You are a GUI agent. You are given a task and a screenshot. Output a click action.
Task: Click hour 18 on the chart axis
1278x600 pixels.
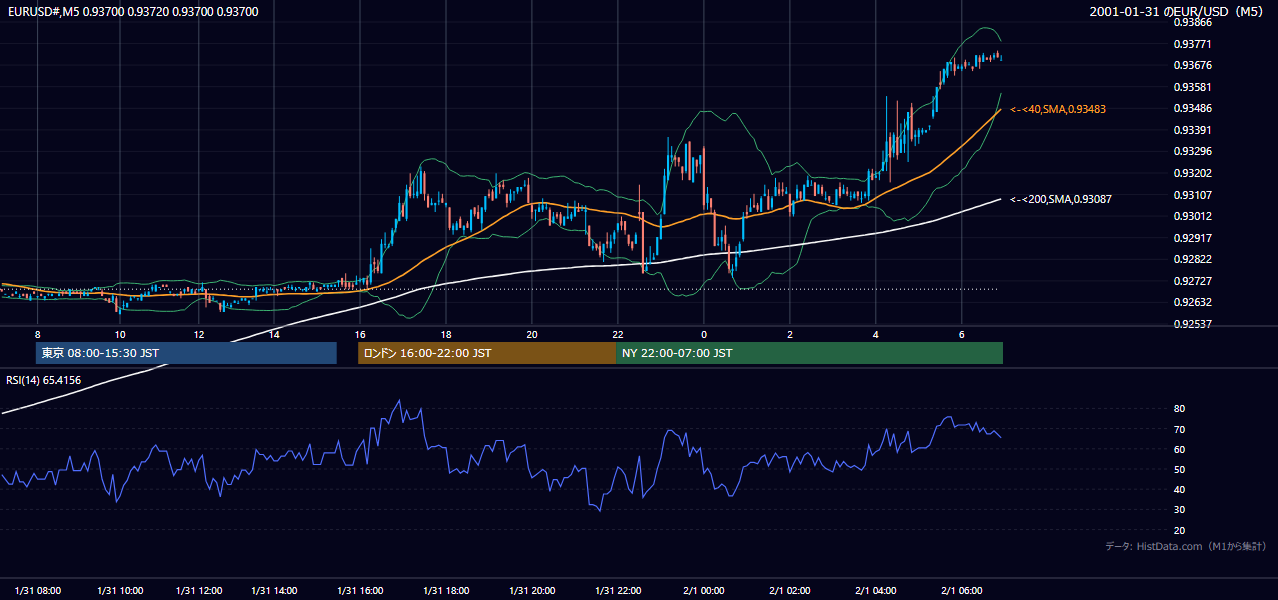(447, 334)
